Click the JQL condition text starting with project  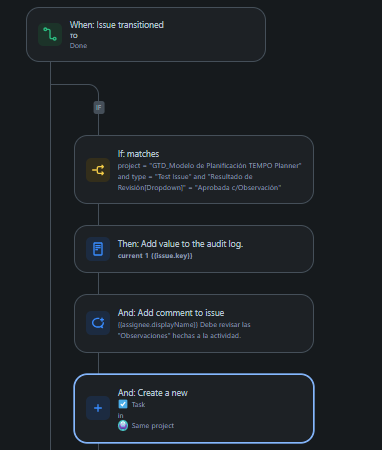coord(209,177)
